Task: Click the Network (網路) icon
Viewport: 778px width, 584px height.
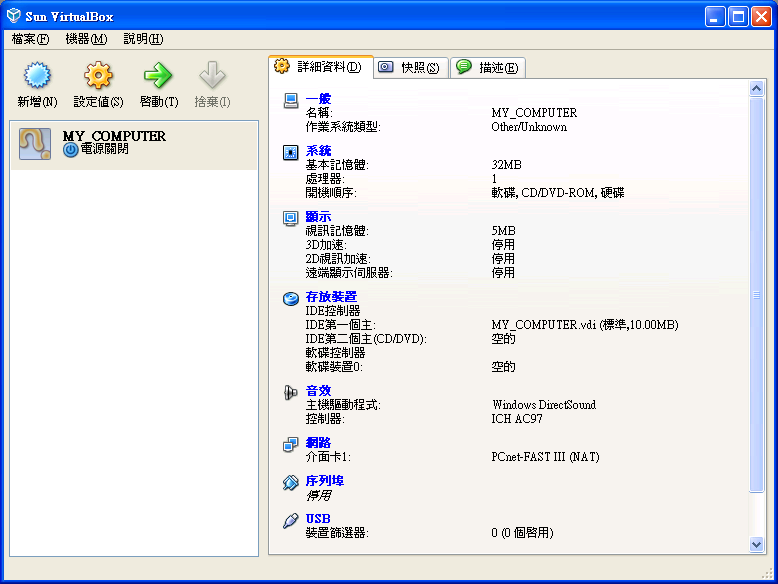Action: coord(290,445)
